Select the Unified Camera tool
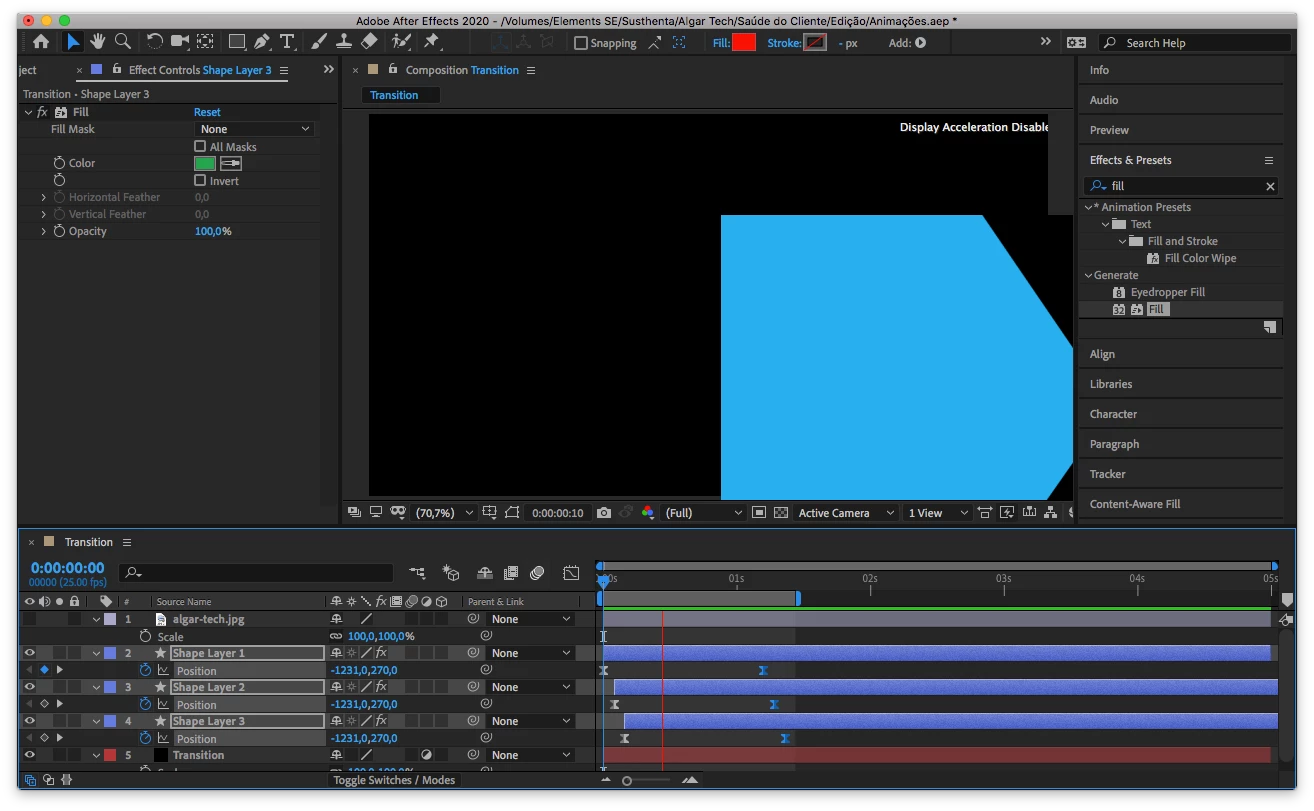Image resolution: width=1314 pixels, height=811 pixels. pyautogui.click(x=180, y=42)
